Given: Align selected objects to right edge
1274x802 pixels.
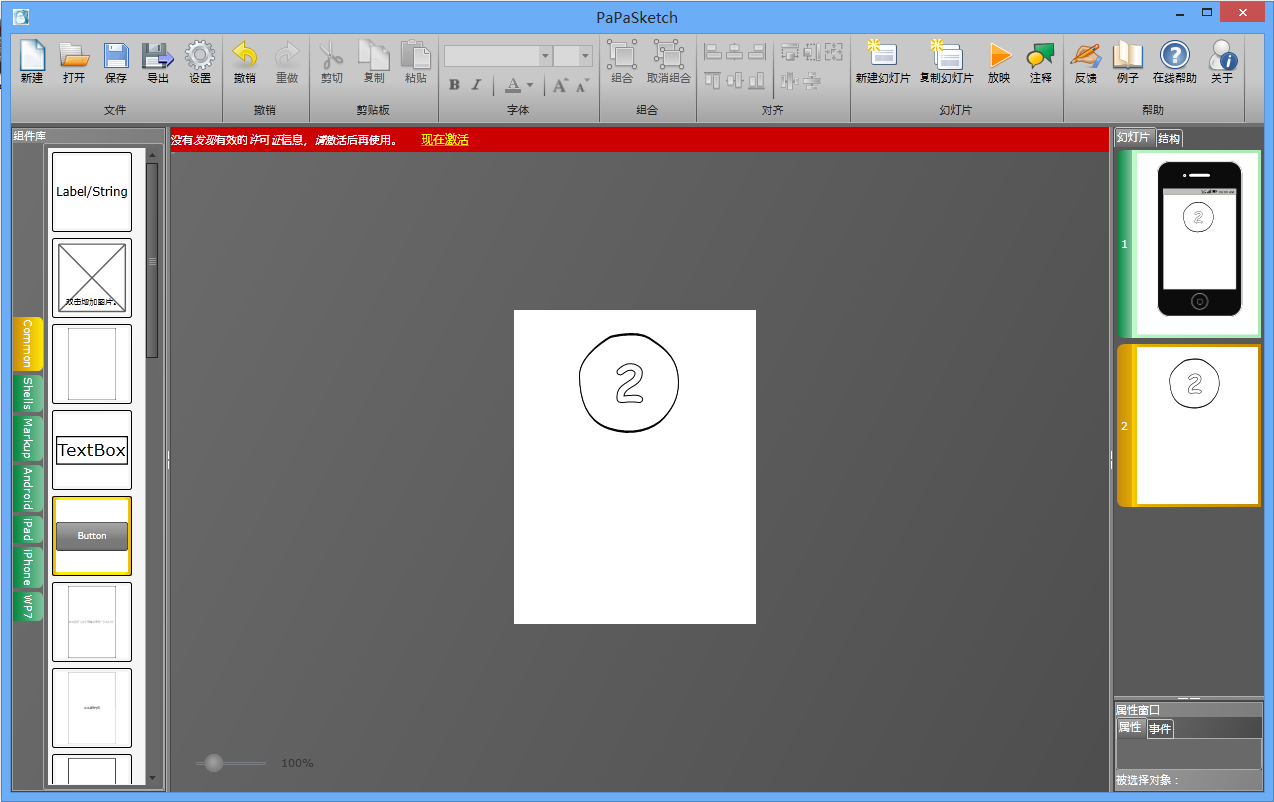Looking at the screenshot, I should coord(757,52).
